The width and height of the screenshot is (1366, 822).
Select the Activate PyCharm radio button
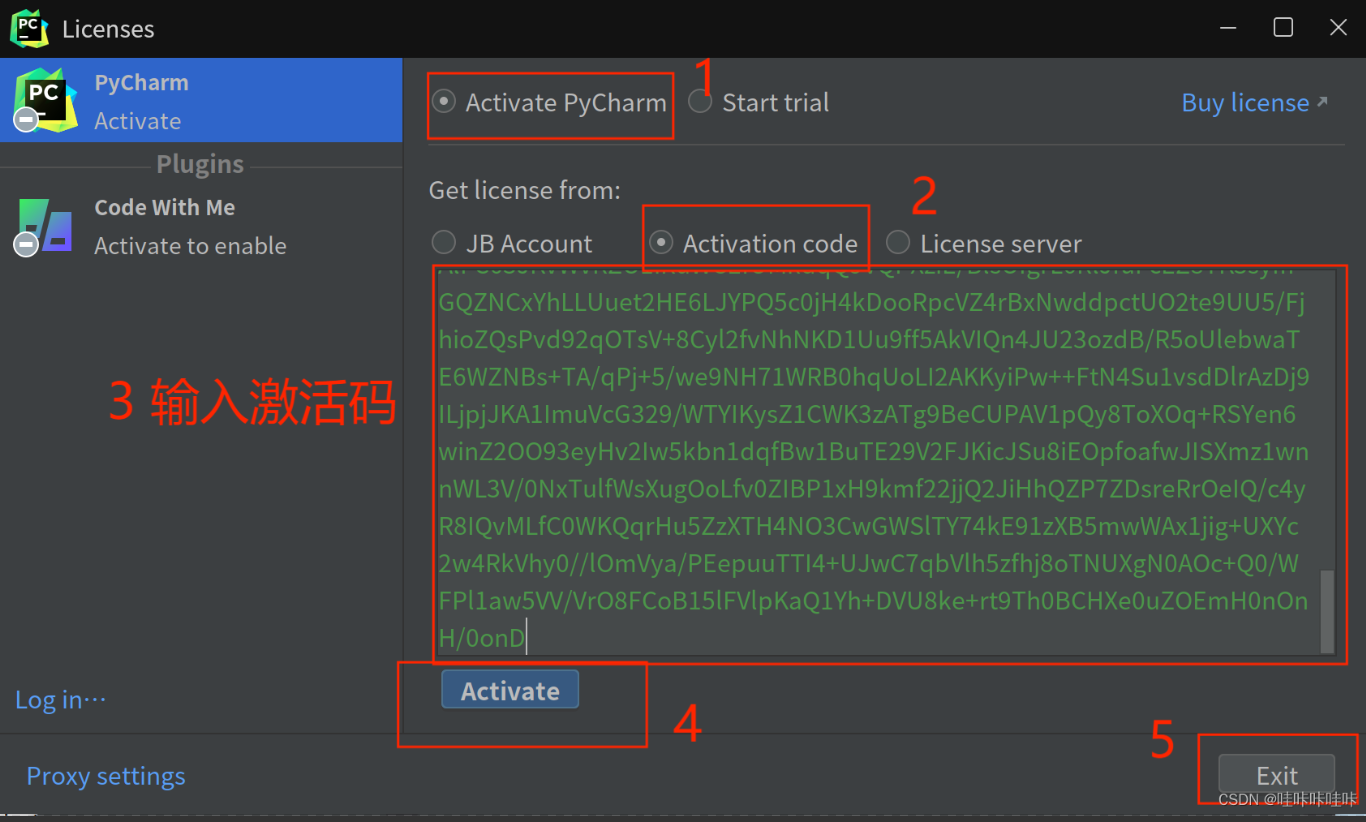coord(444,102)
